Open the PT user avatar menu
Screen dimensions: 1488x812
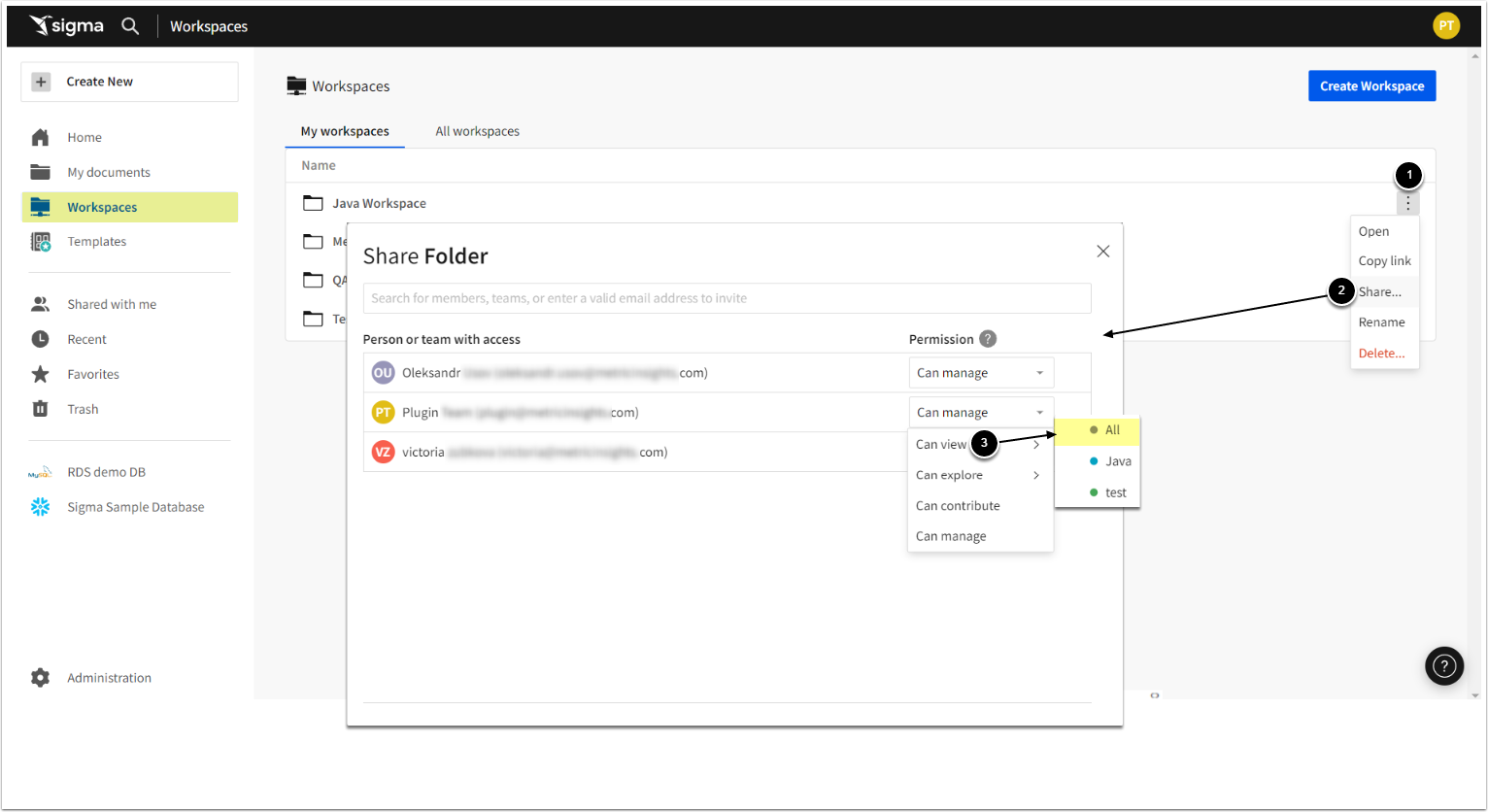(x=1446, y=25)
